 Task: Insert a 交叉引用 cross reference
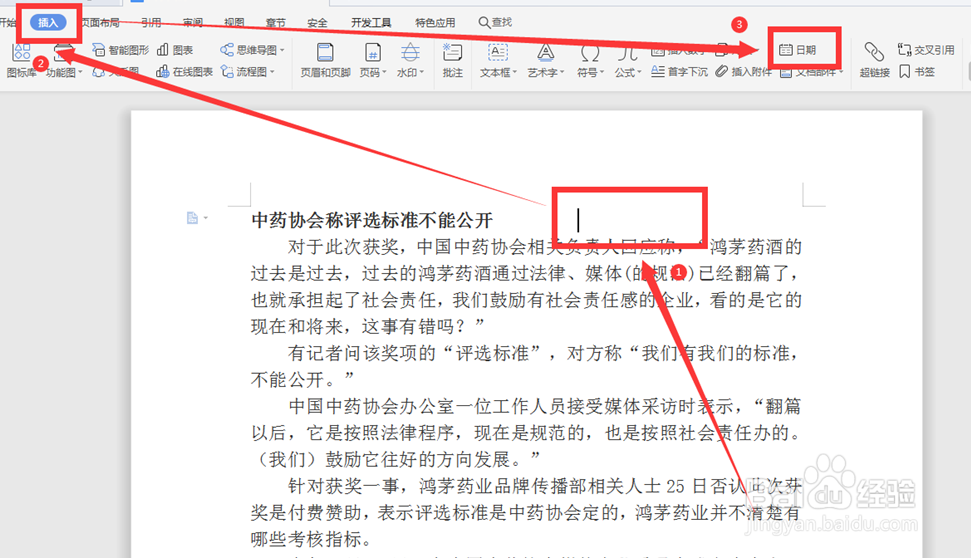[926, 50]
